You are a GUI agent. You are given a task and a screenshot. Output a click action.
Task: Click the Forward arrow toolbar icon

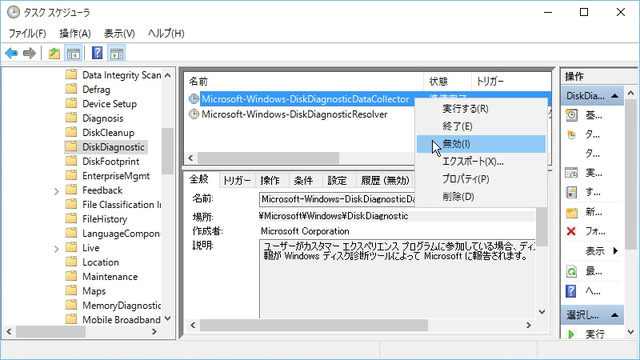29,53
